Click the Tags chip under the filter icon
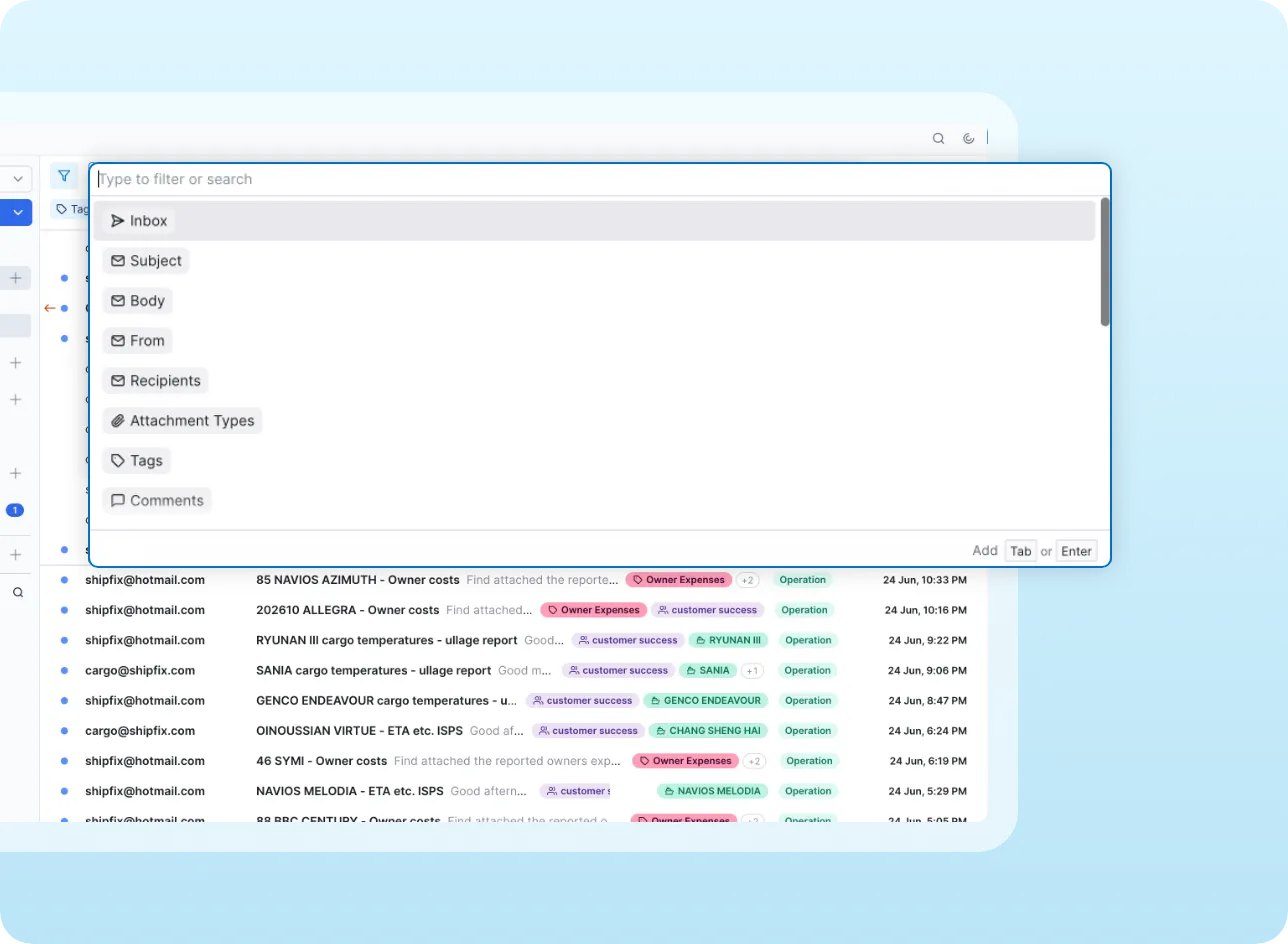The width and height of the screenshot is (1288, 944). point(72,209)
